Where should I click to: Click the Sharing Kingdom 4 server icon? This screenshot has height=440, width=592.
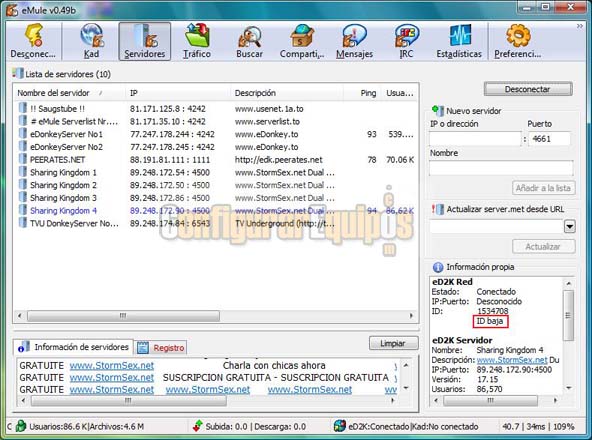coord(23,210)
